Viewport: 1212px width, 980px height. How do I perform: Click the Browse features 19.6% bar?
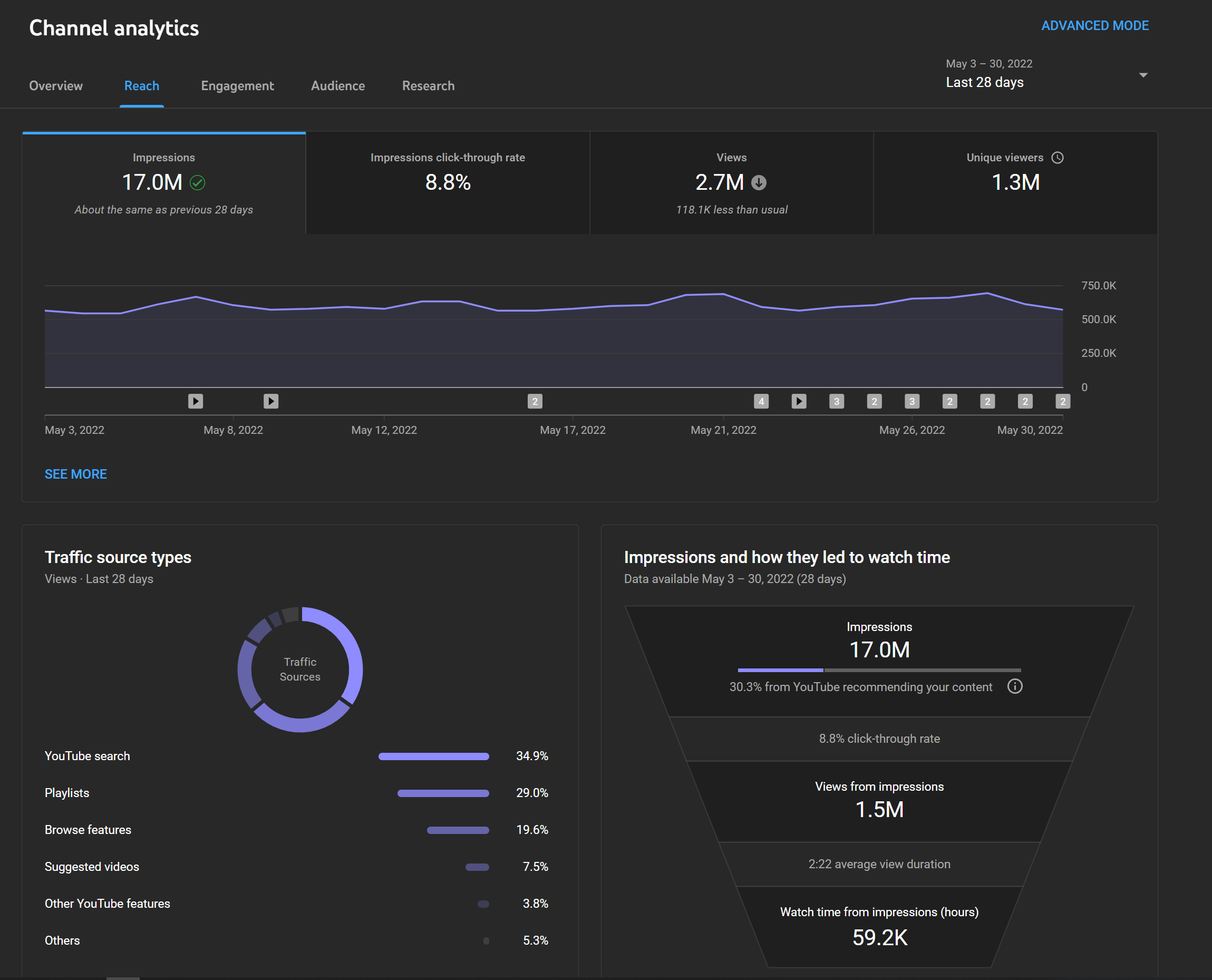coord(458,830)
